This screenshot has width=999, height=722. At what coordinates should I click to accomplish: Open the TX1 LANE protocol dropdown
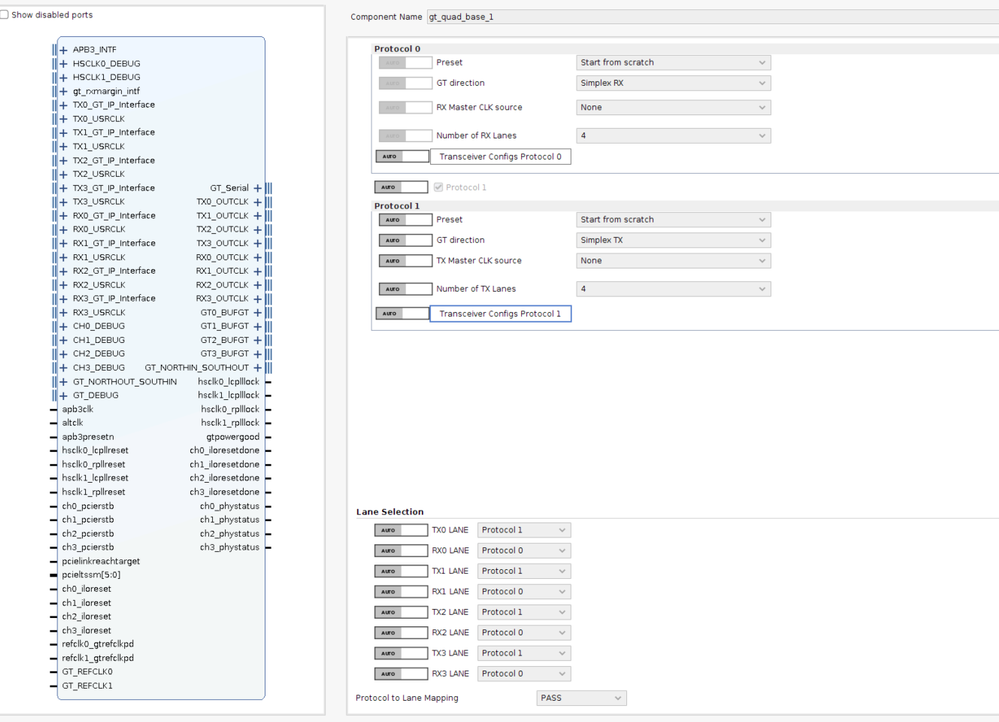[x=524, y=571]
